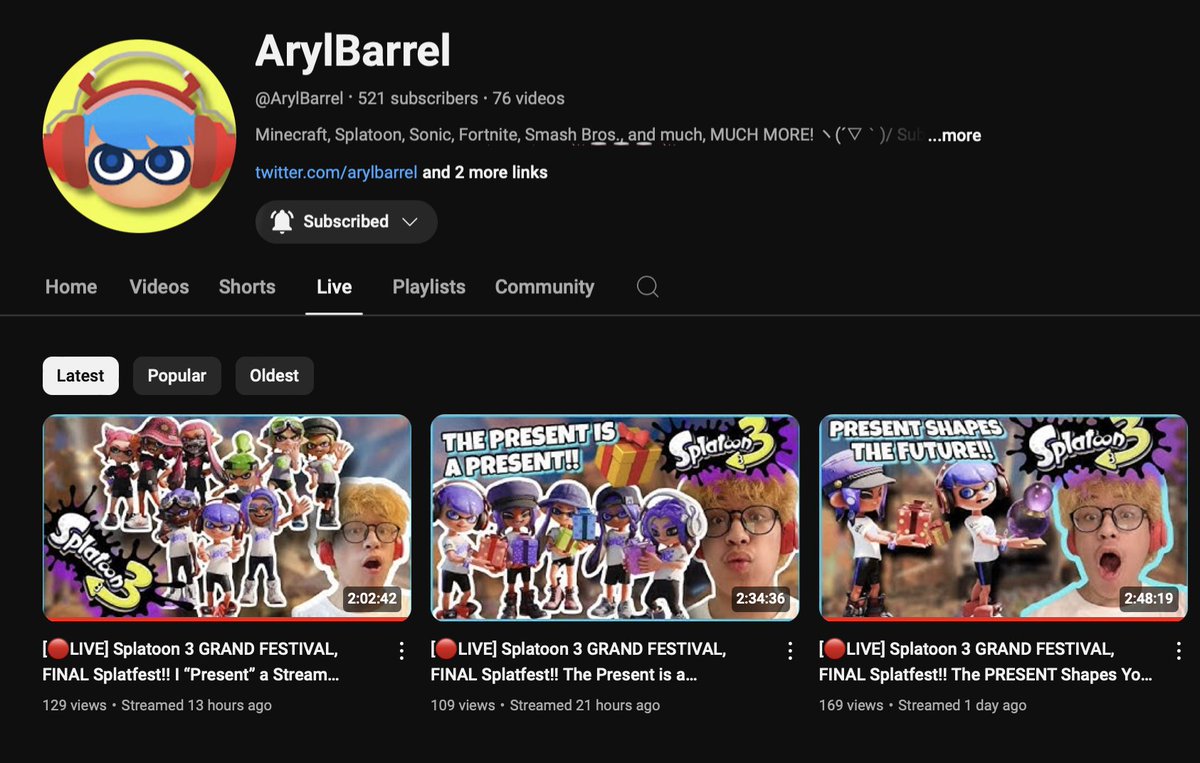Click the 2:34:36 duration badge
This screenshot has height=763, width=1200.
click(760, 599)
